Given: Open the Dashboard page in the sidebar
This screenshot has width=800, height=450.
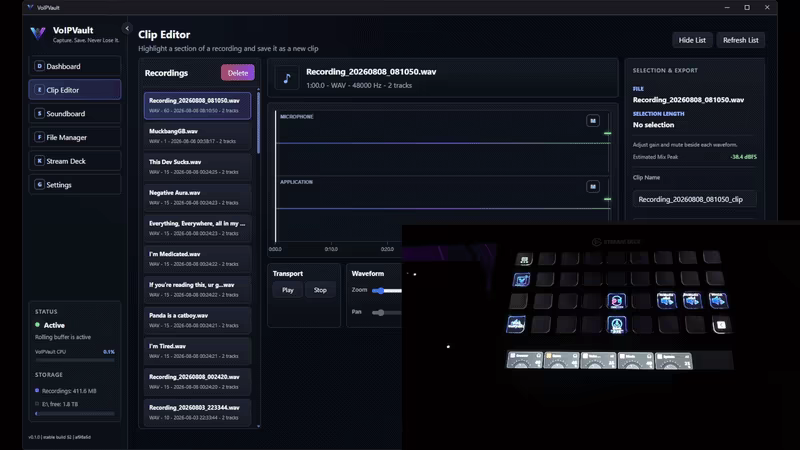Looking at the screenshot, I should [x=74, y=66].
